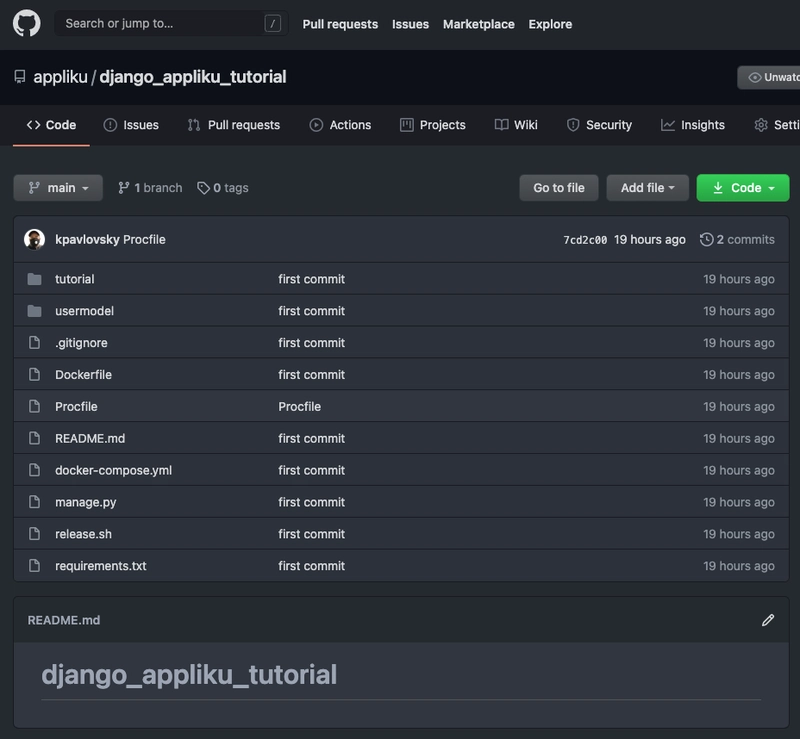Open the Wiki tab
The width and height of the screenshot is (800, 739).
(x=516, y=125)
